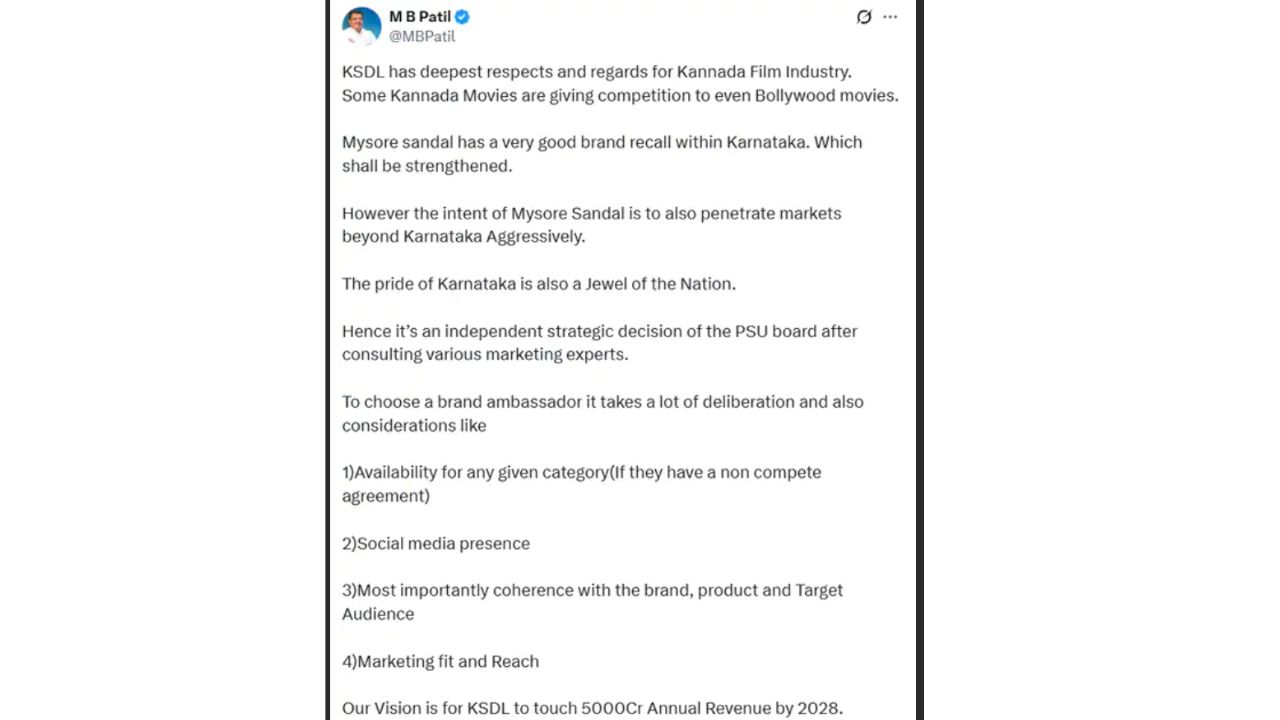Open M B Patil's profile picture
Screen dimensions: 1280x720
coord(361,25)
